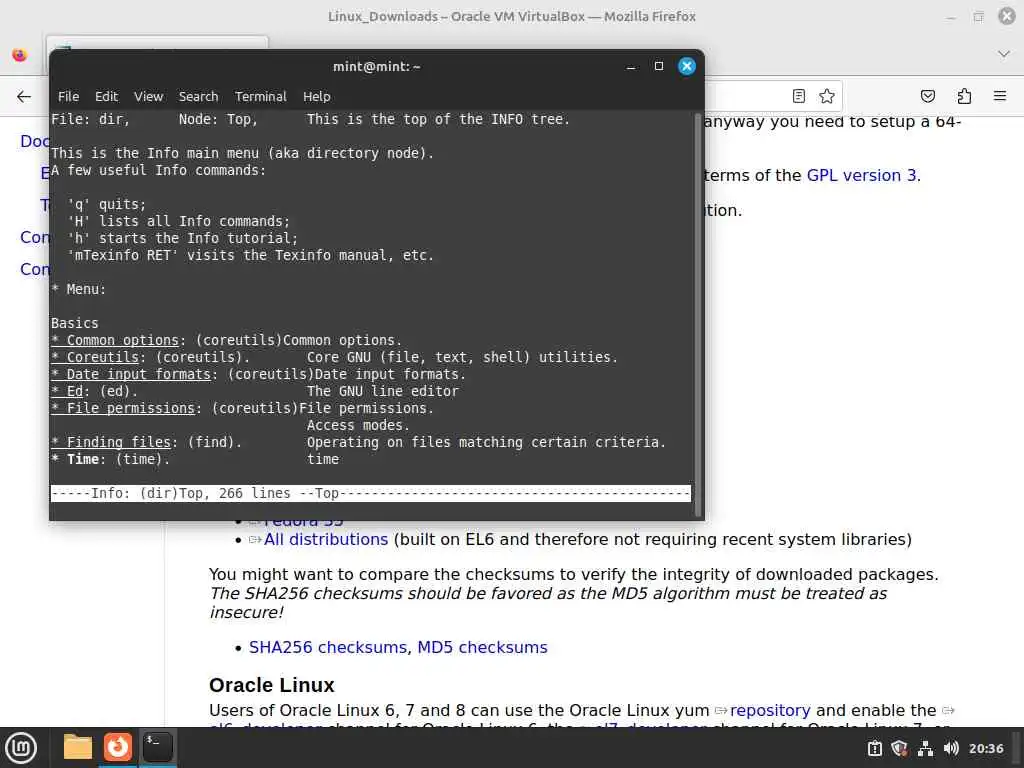
Task: Open the Search menu in the terminal
Action: coord(199,96)
